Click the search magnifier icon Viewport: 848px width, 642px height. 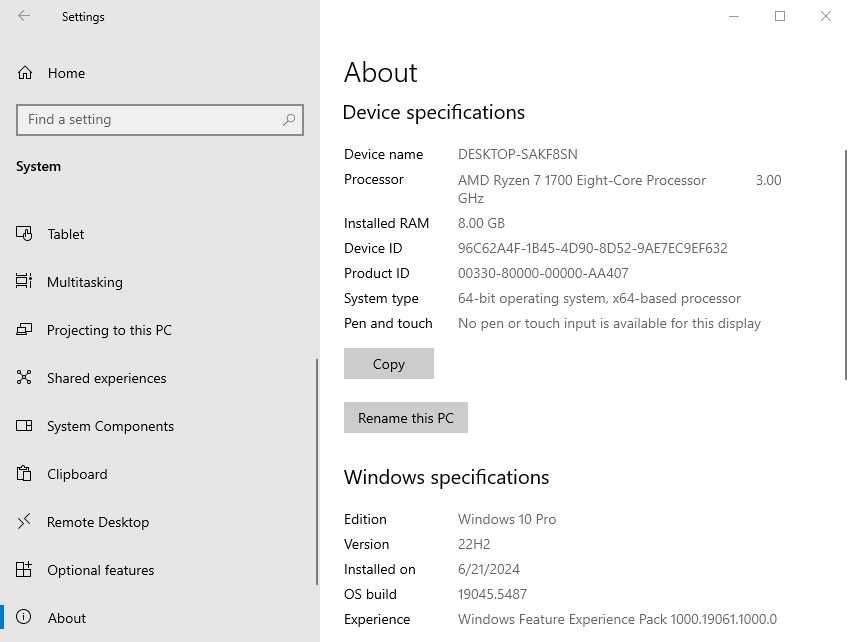tap(289, 120)
